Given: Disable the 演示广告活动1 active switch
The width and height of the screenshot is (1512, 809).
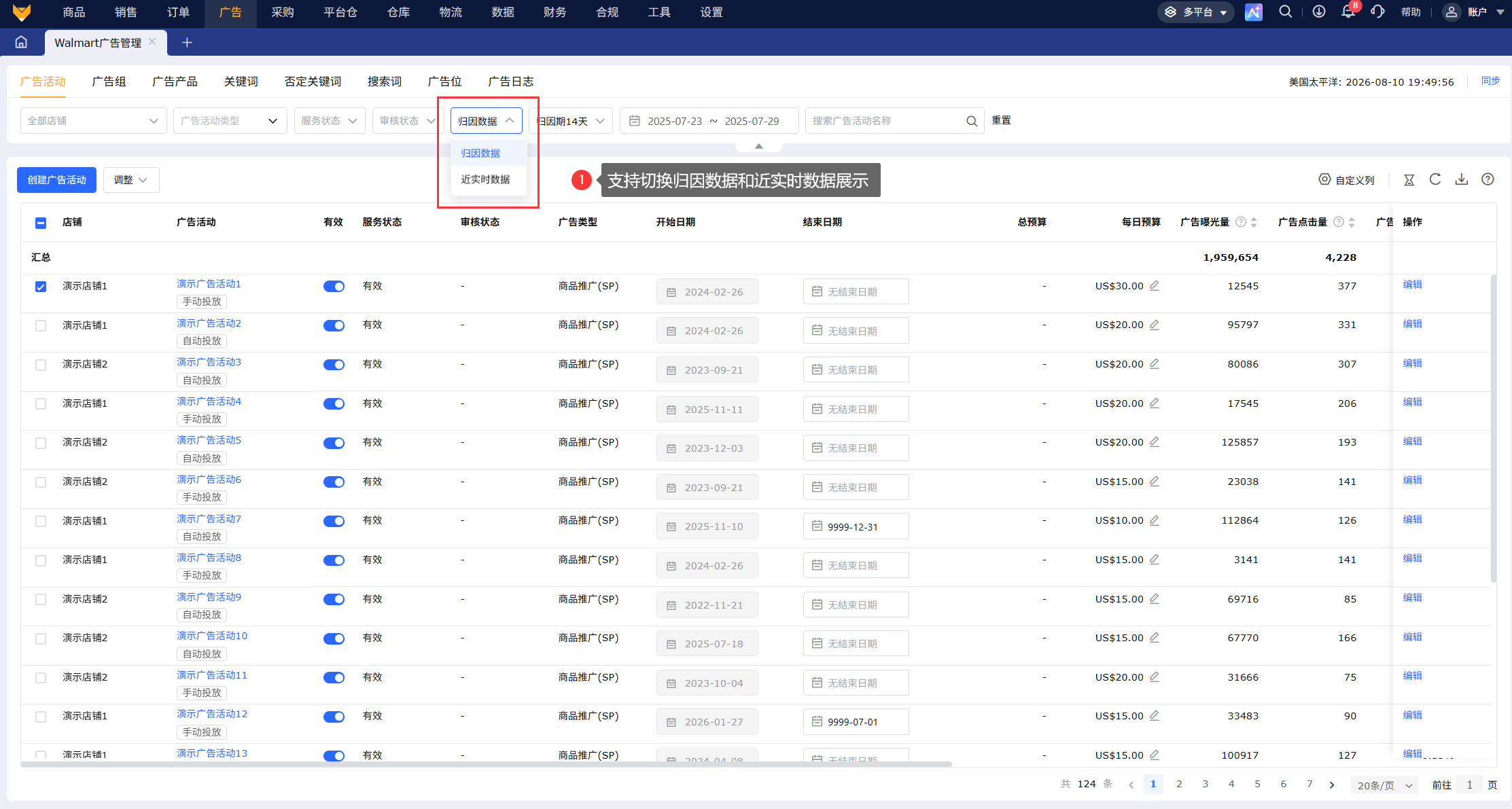Looking at the screenshot, I should coord(334,287).
